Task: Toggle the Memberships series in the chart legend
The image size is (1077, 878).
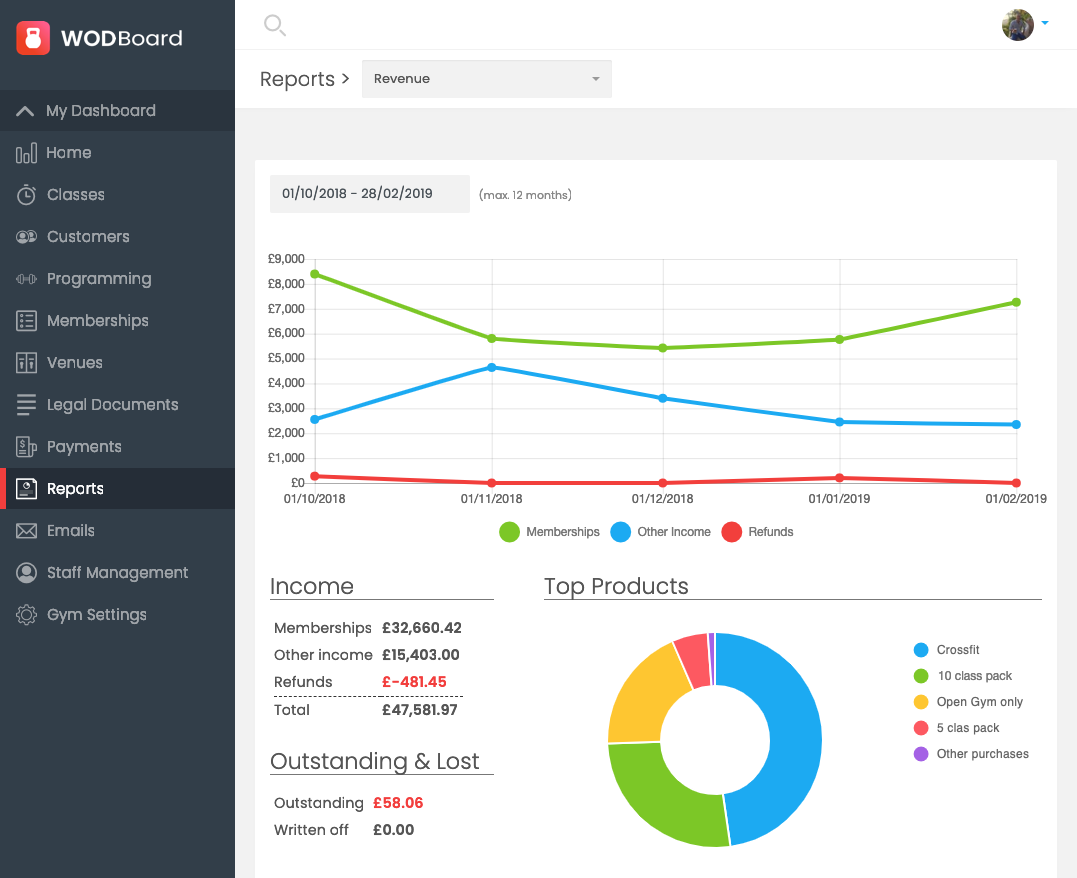Action: tap(548, 531)
